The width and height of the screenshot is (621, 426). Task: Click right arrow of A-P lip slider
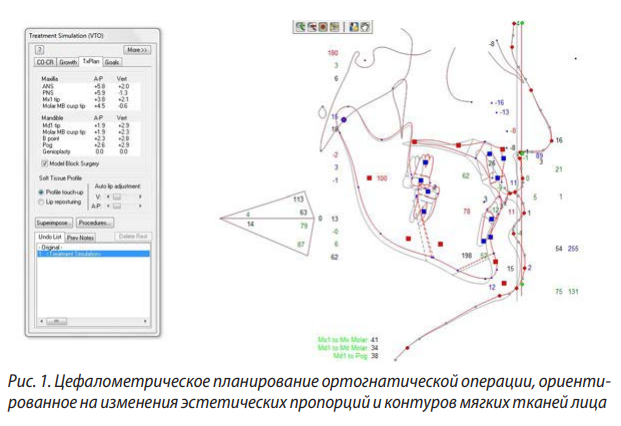[140, 206]
